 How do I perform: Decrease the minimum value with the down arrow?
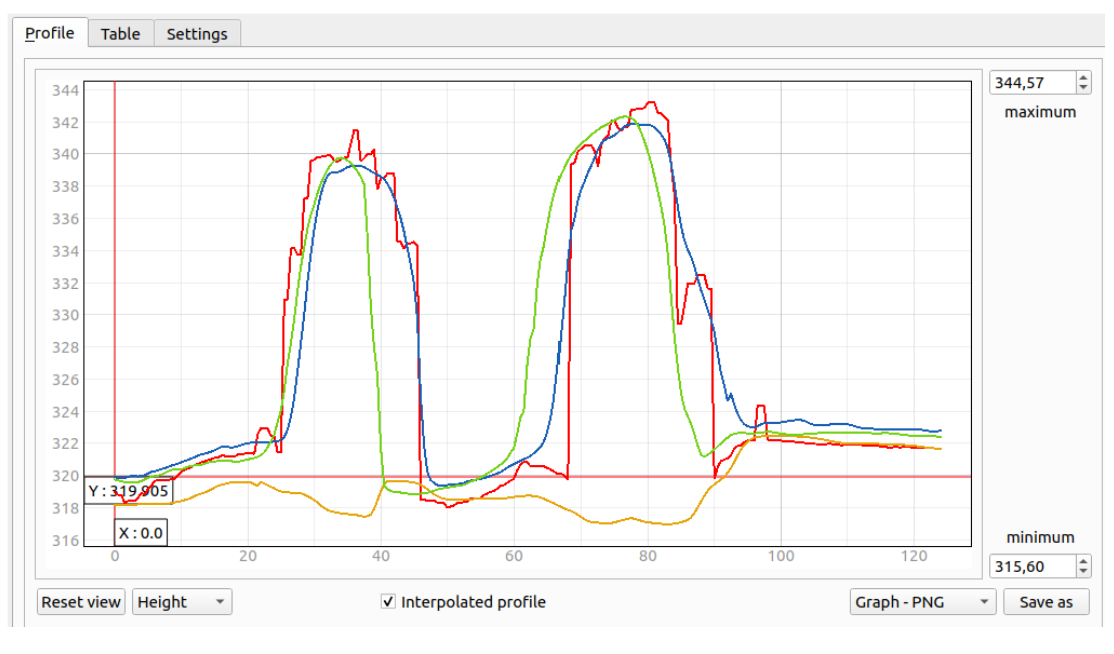[1083, 572]
